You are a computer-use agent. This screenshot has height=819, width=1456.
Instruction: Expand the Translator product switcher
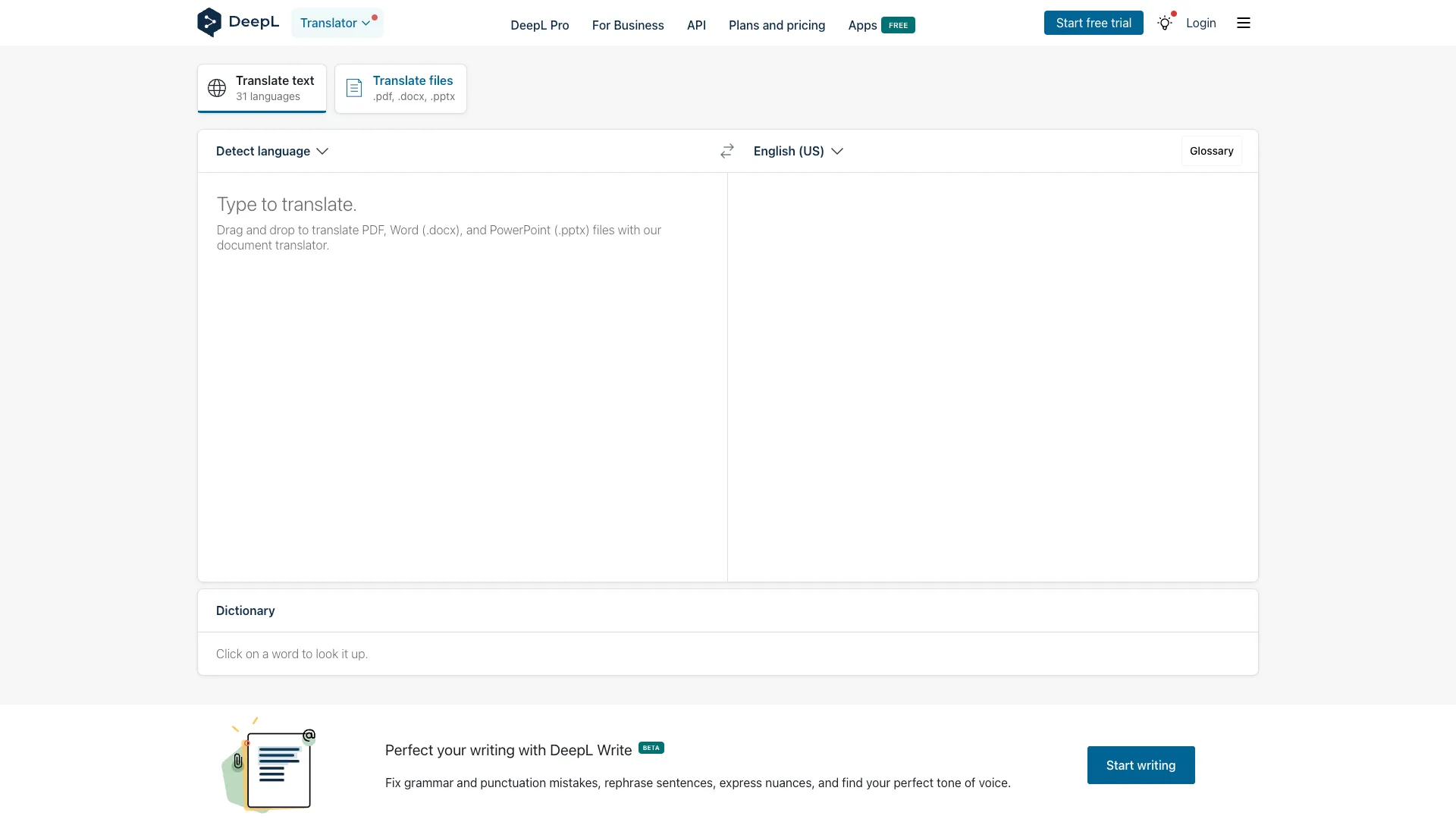tap(337, 22)
